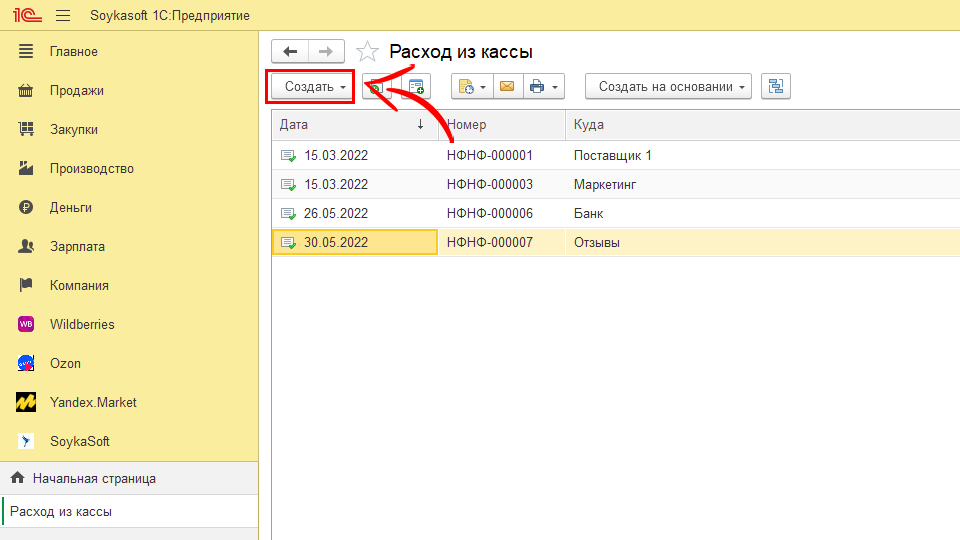Open the Создать dropdown button
Image resolution: width=960 pixels, height=540 pixels.
click(x=310, y=87)
